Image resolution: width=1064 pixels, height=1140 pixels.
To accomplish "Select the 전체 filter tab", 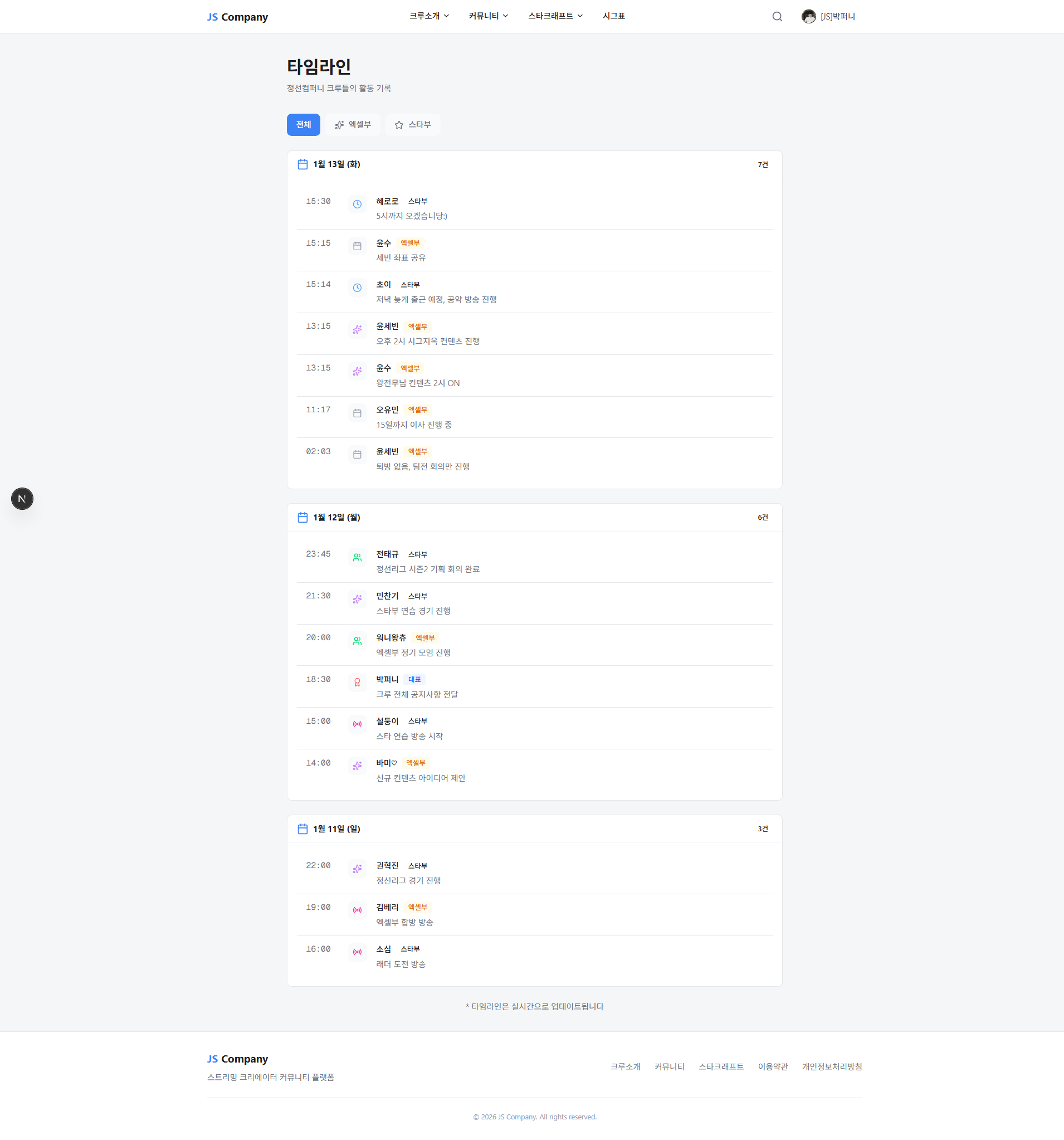I will (x=303, y=125).
